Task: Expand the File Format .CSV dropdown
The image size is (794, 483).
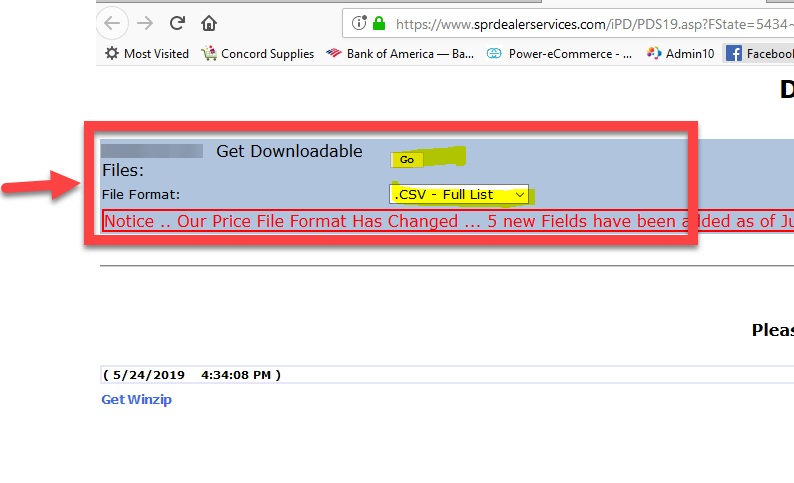Action: coord(459,195)
